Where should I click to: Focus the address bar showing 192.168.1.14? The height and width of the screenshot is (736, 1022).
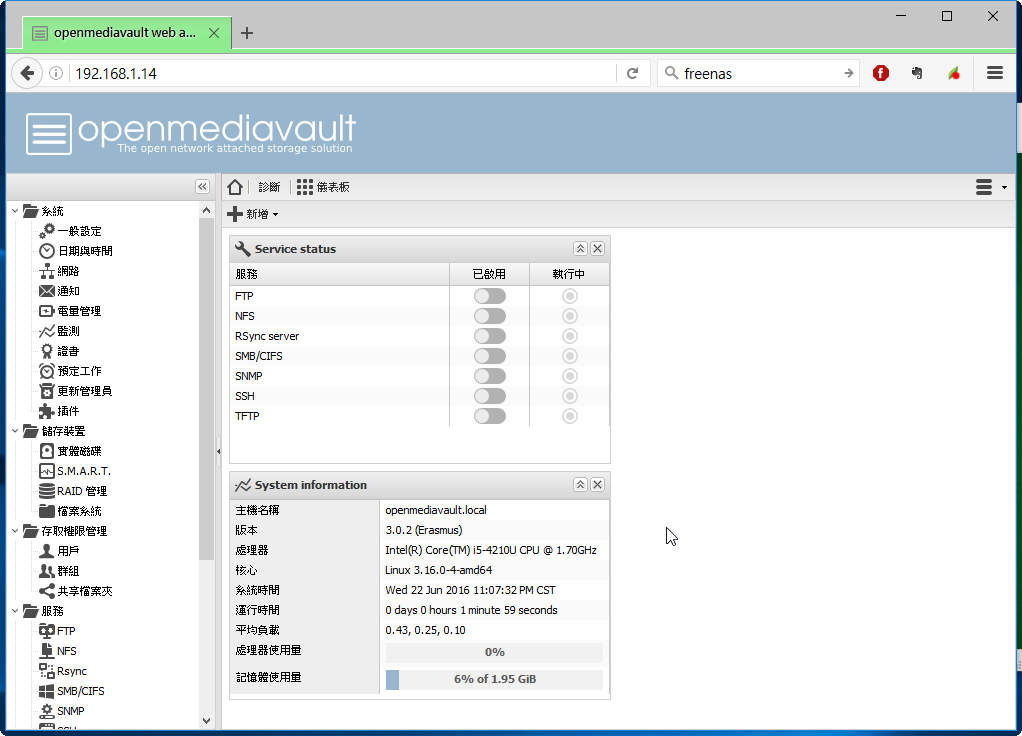coord(344,74)
